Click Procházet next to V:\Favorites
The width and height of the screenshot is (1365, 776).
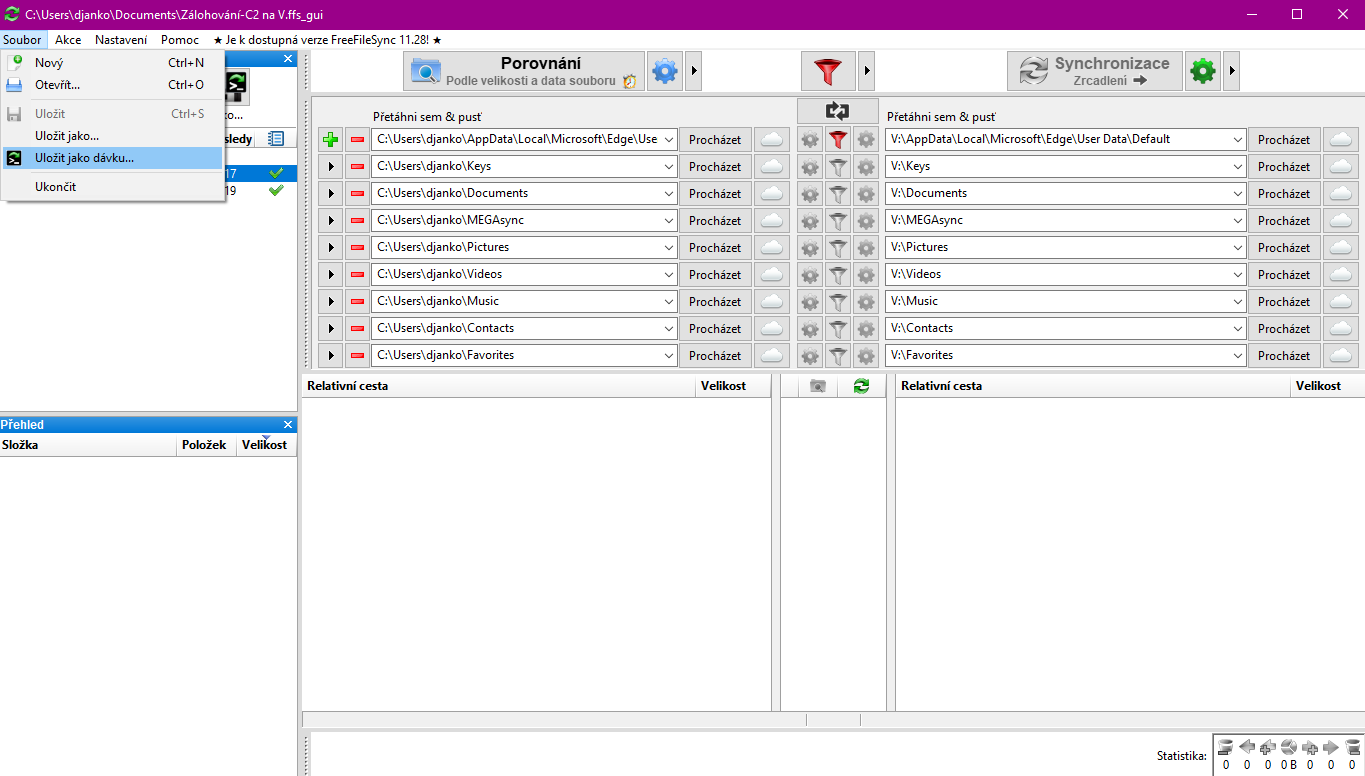[1283, 356]
